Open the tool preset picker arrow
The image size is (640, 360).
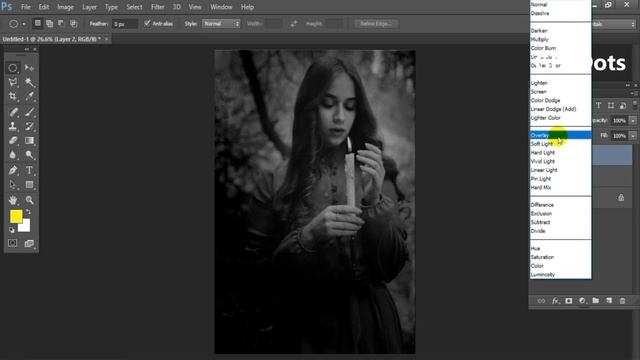pyautogui.click(x=24, y=24)
